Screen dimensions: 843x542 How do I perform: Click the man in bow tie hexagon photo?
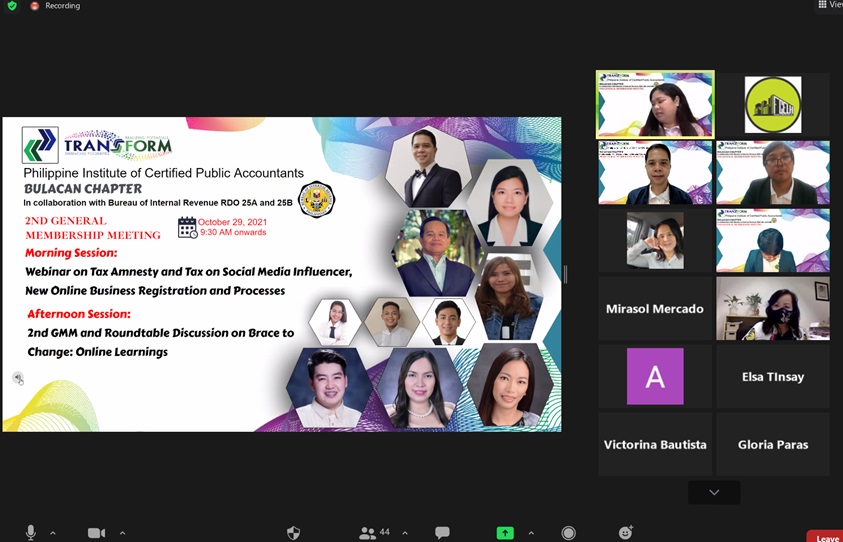(428, 168)
